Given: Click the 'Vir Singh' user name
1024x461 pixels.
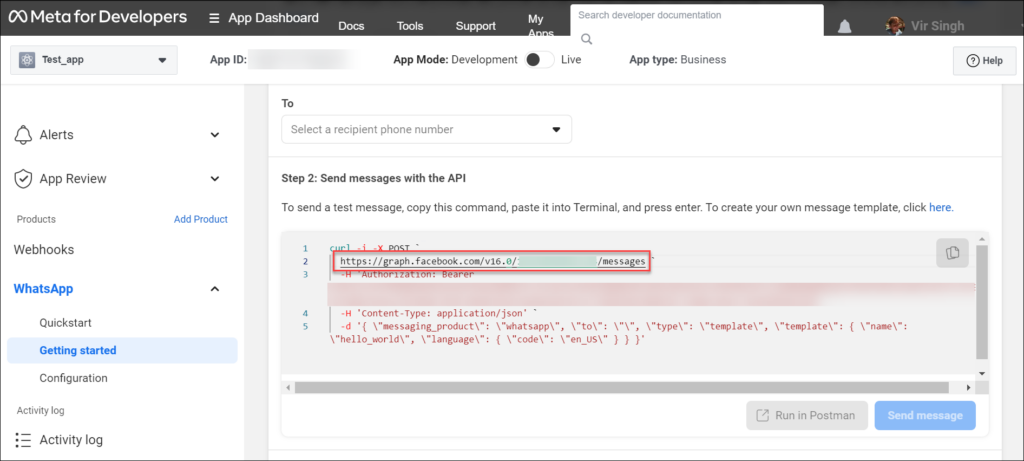Looking at the screenshot, I should pos(936,26).
